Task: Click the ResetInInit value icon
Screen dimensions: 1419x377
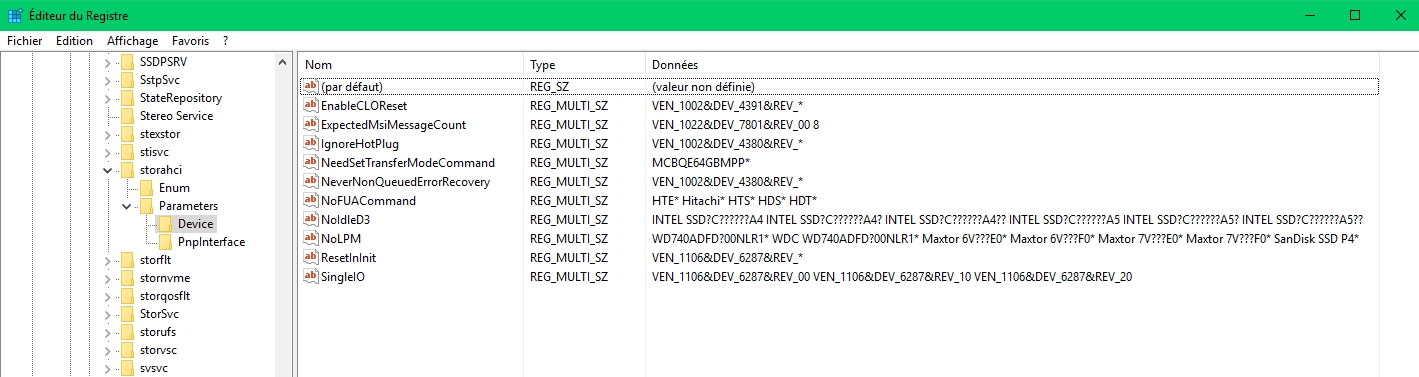Action: (x=311, y=258)
